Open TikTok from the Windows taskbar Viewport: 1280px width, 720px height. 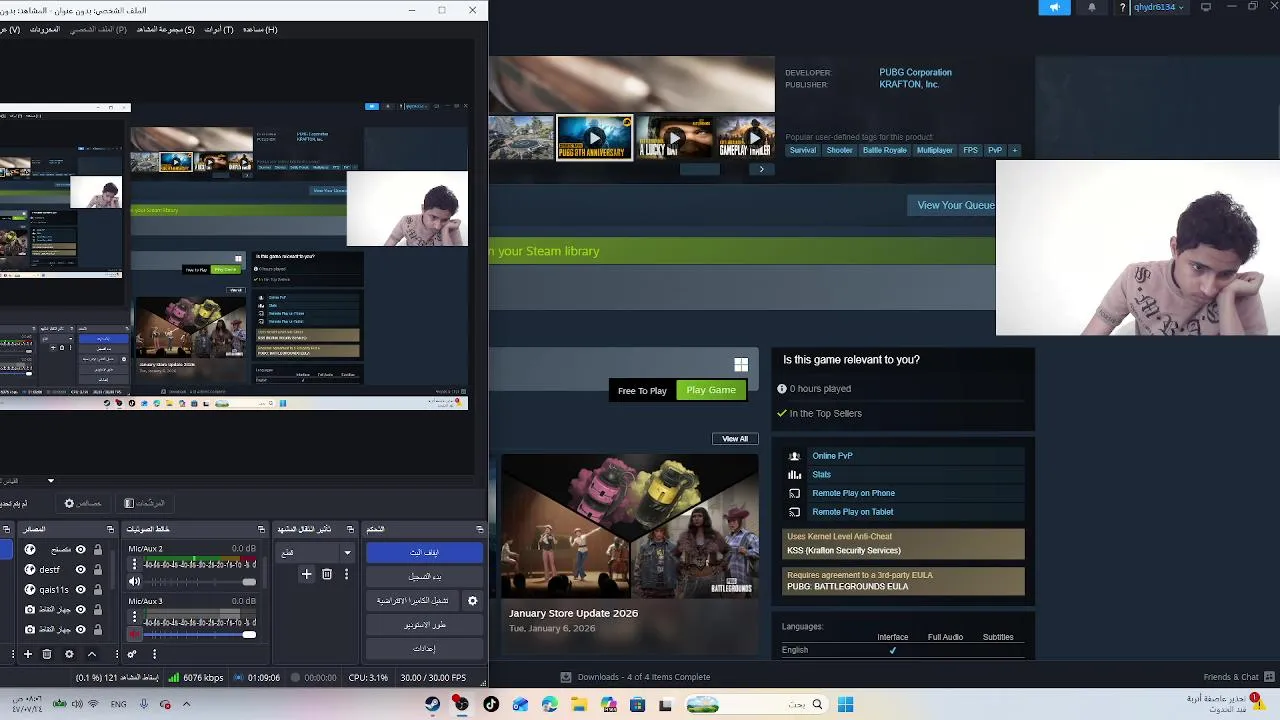491,705
